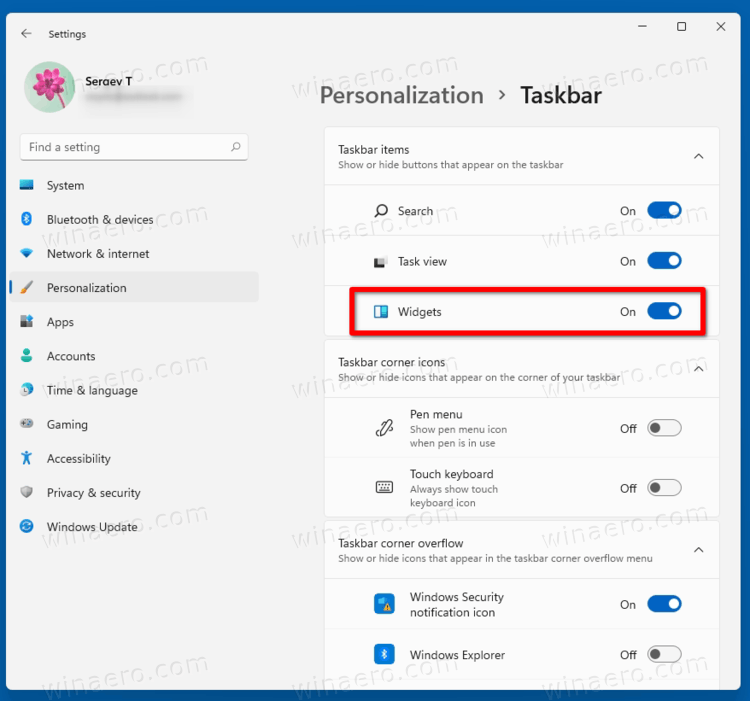750x701 pixels.
Task: Click the Apps icon in sidebar
Action: click(27, 321)
